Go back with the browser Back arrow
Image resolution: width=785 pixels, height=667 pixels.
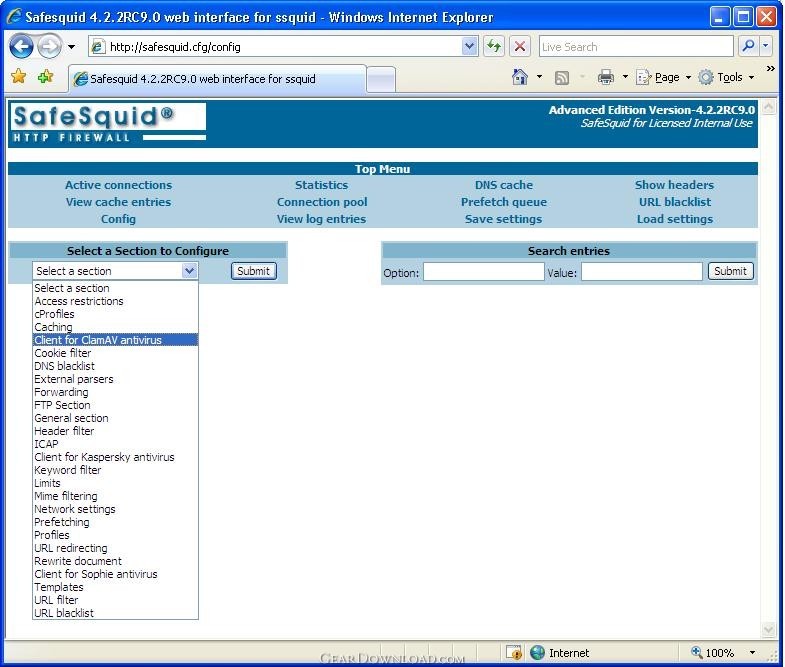pyautogui.click(x=21, y=47)
